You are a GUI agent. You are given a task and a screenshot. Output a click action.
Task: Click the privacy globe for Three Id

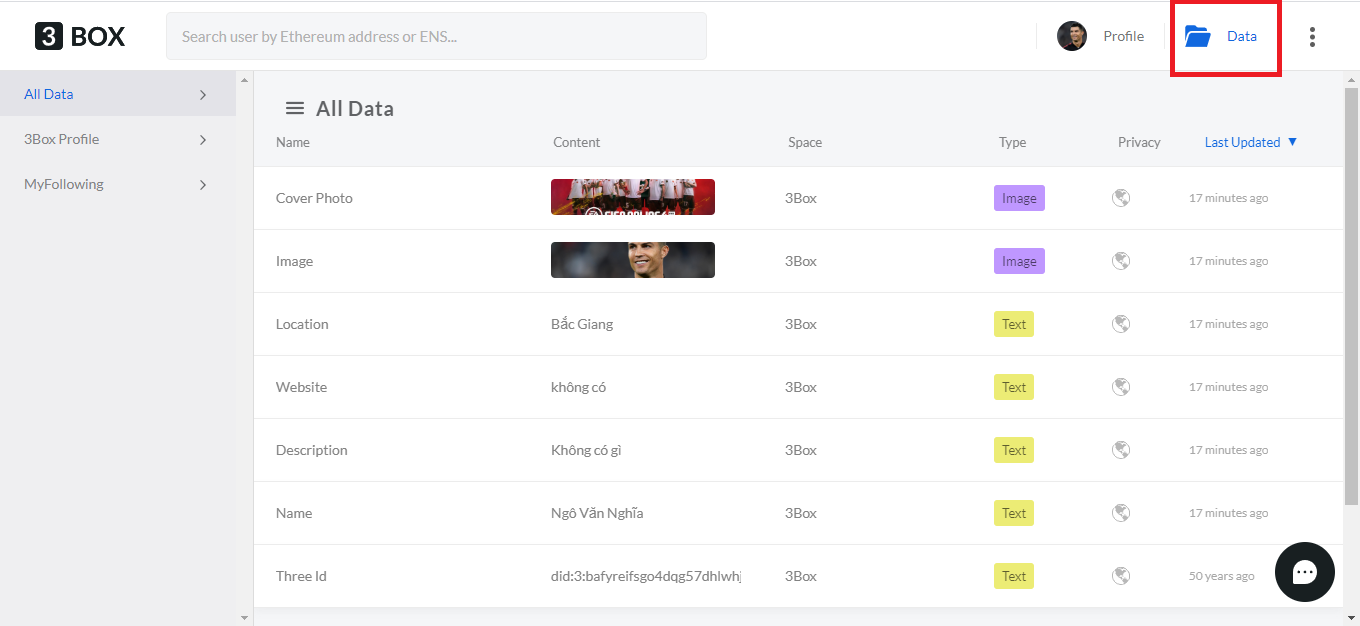tap(1121, 576)
